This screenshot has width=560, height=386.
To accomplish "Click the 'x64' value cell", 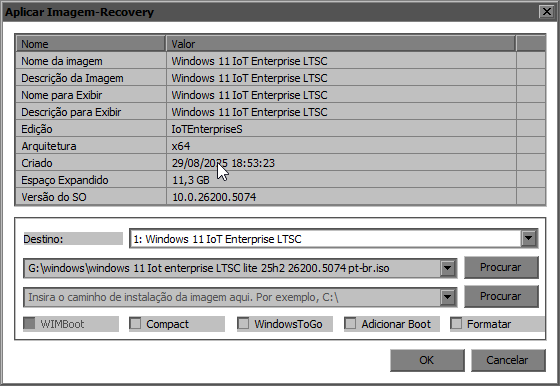I will [341, 146].
